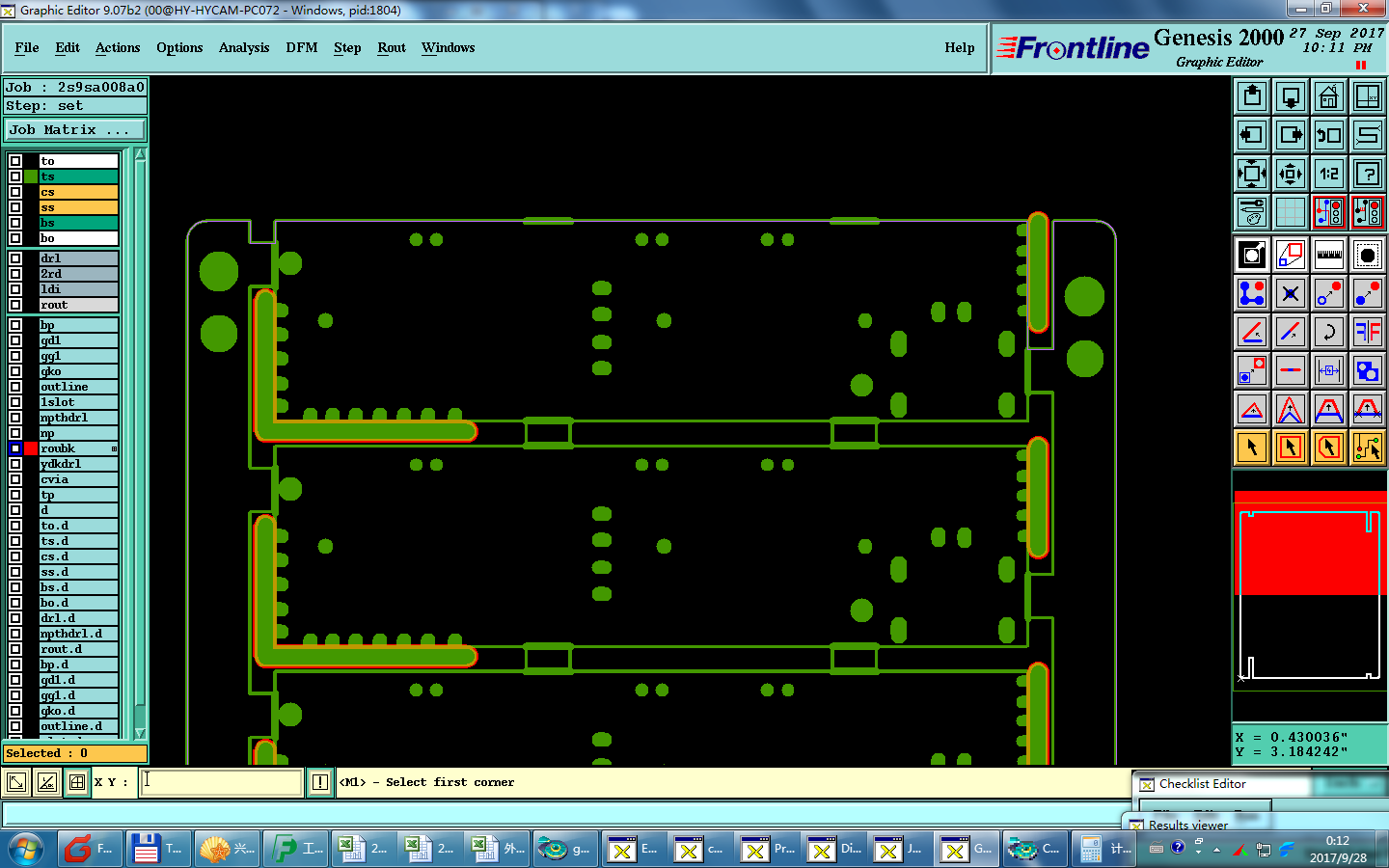The width and height of the screenshot is (1389, 868).
Task: Click the coordinate grid snap icon near X Y
Action: pos(77,782)
